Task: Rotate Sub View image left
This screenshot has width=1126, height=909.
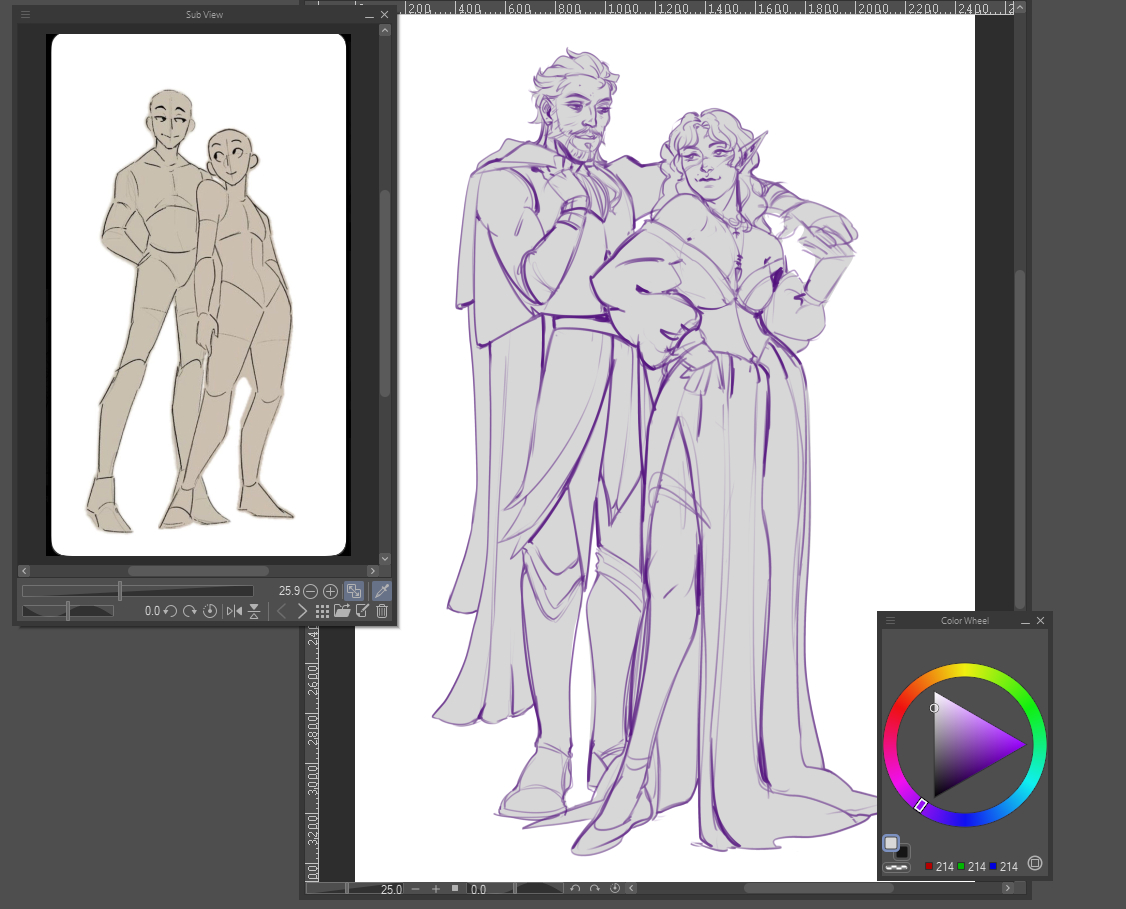Action: (170, 611)
